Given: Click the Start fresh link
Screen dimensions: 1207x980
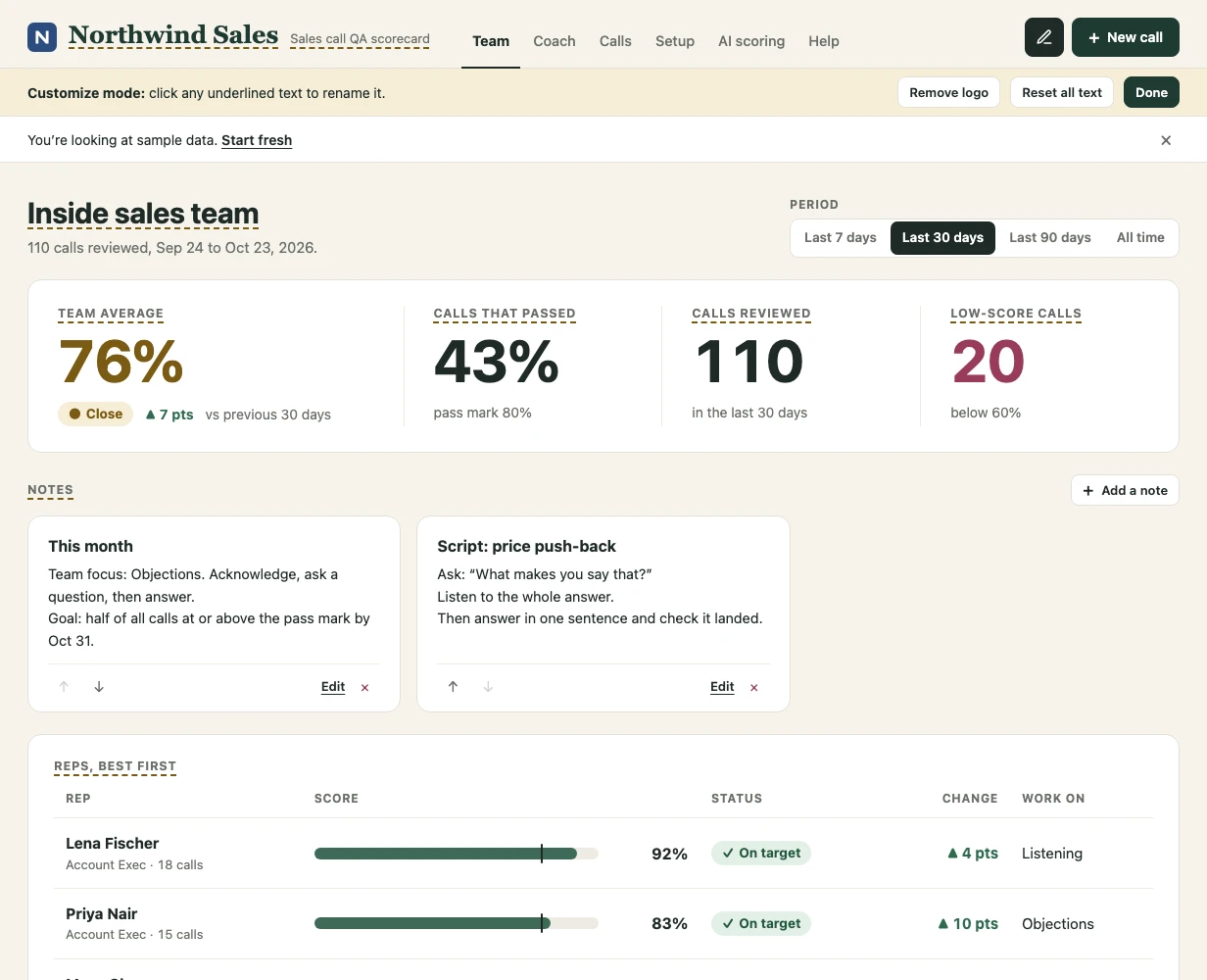Looking at the screenshot, I should click(x=257, y=140).
